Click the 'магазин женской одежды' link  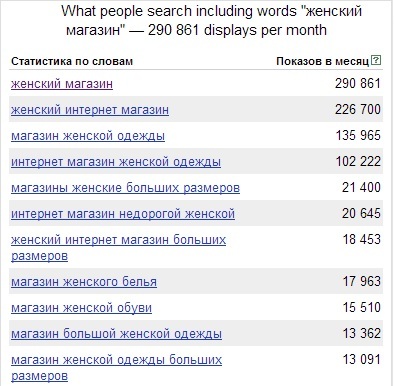(x=88, y=136)
